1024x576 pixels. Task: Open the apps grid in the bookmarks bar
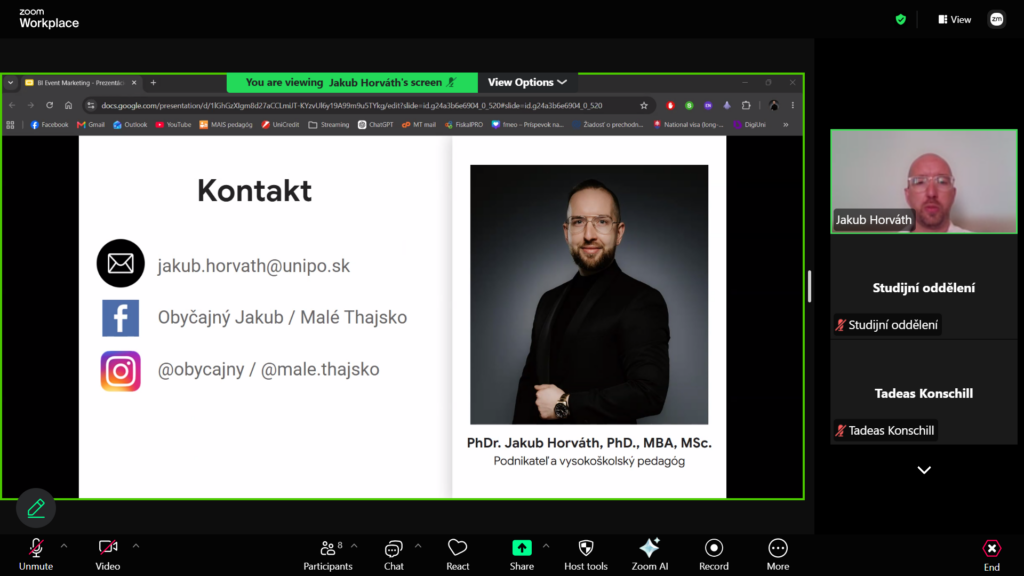pos(10,125)
